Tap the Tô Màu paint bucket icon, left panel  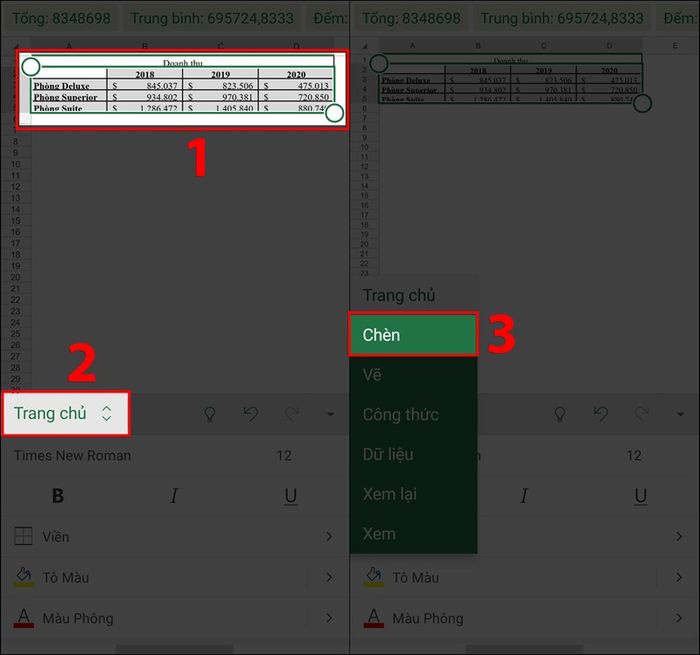[23, 576]
